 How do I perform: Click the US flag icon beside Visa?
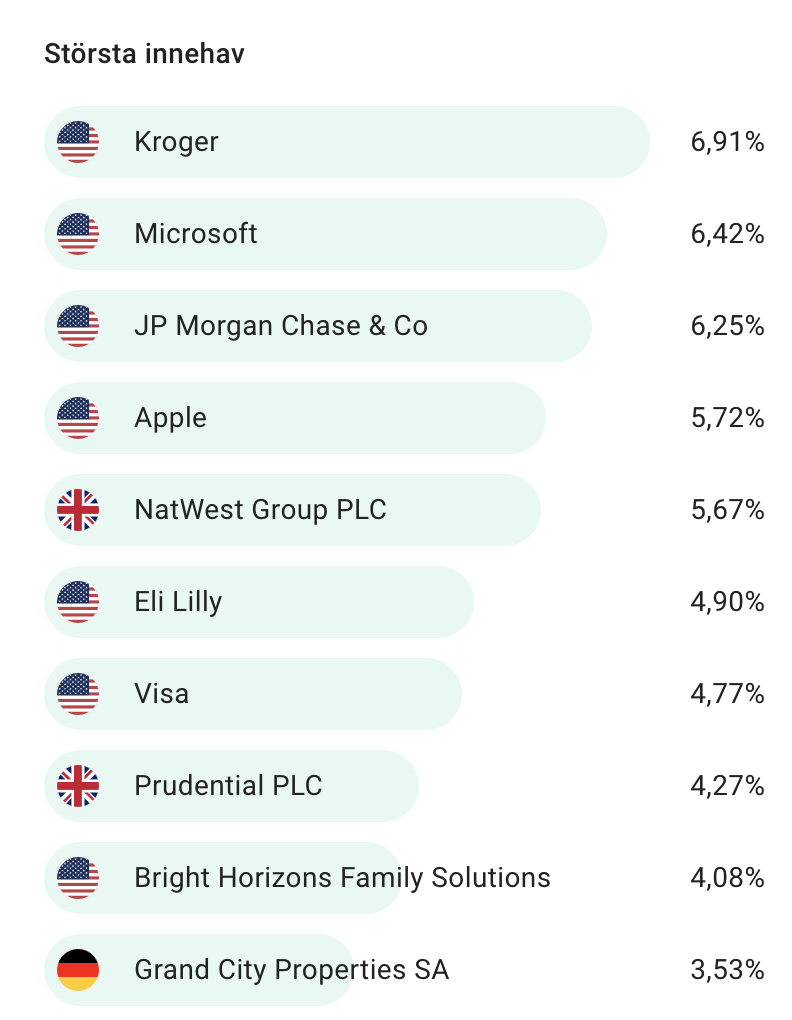78,694
